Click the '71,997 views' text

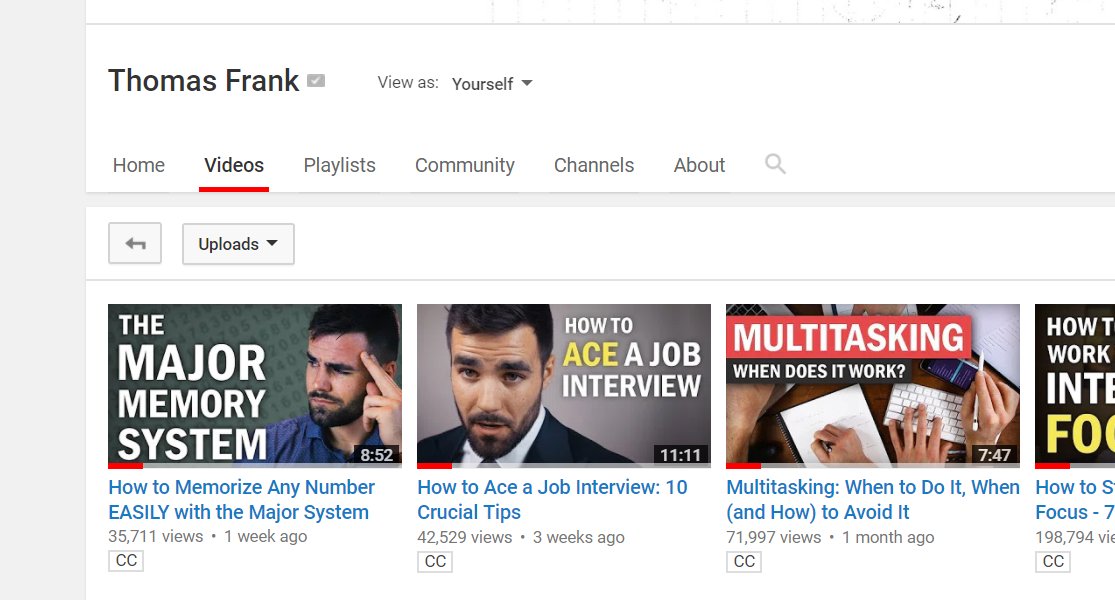[x=774, y=537]
